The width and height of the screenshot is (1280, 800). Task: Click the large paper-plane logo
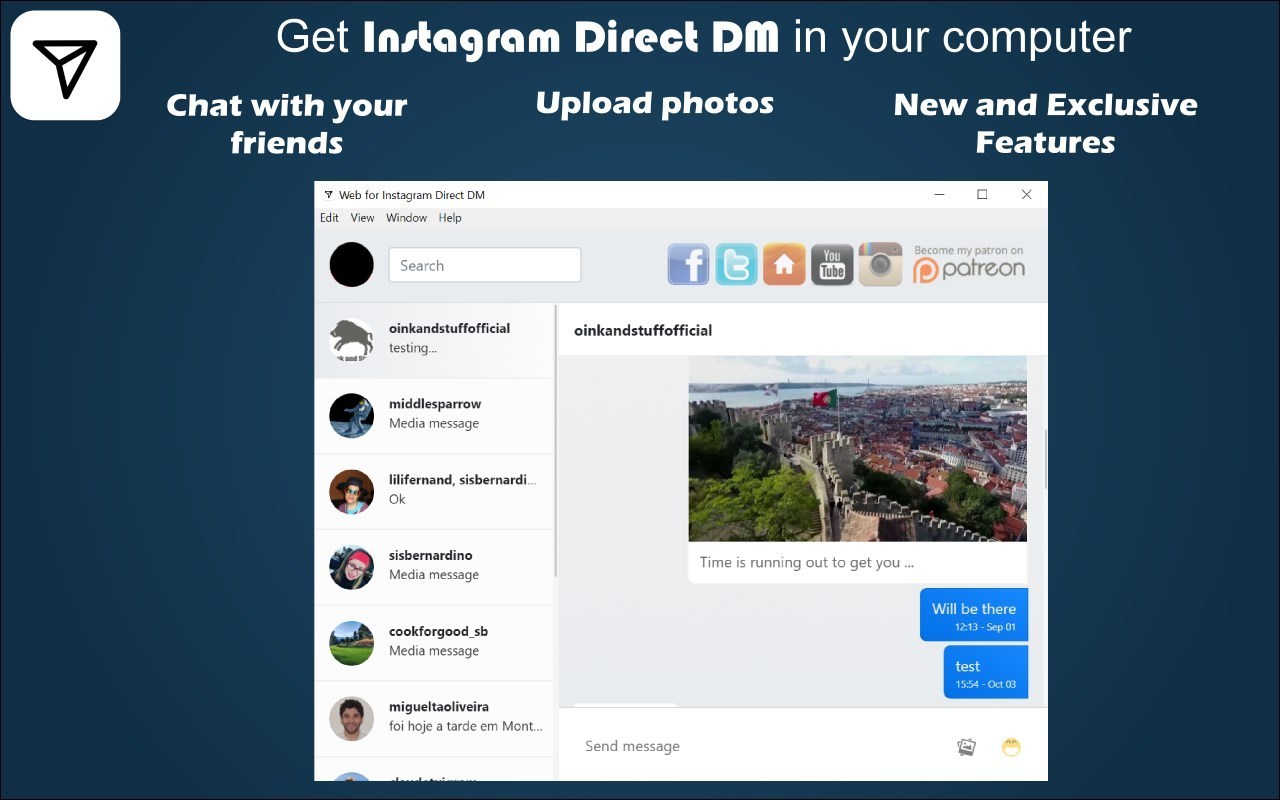click(x=65, y=65)
